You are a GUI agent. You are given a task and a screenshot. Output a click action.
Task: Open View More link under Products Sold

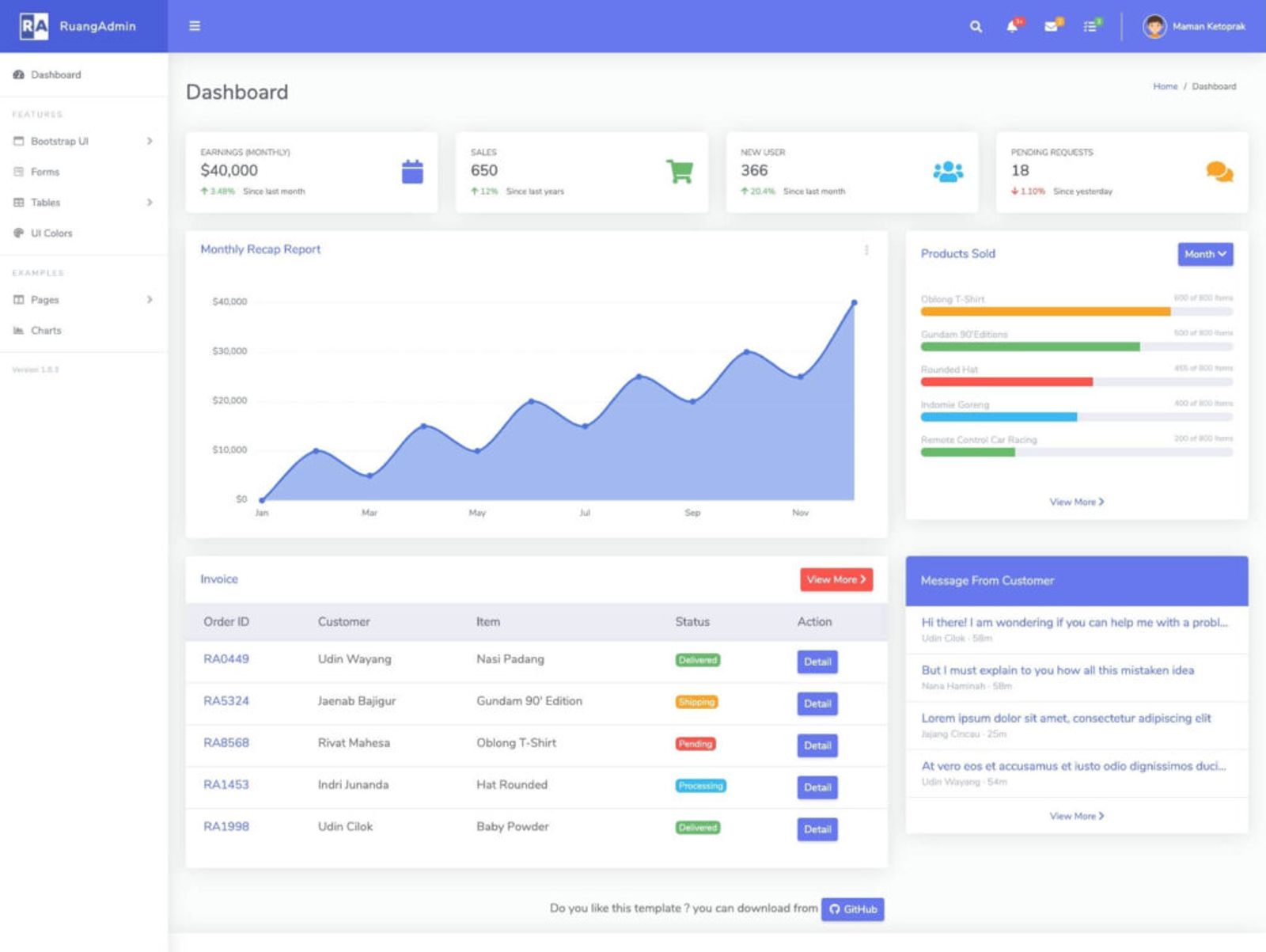click(1077, 502)
